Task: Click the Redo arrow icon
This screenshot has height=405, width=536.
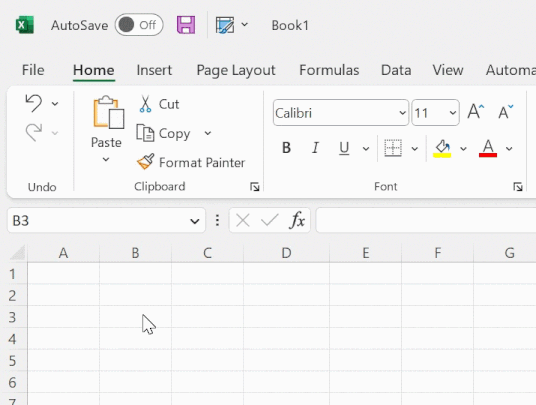Action: [34, 132]
